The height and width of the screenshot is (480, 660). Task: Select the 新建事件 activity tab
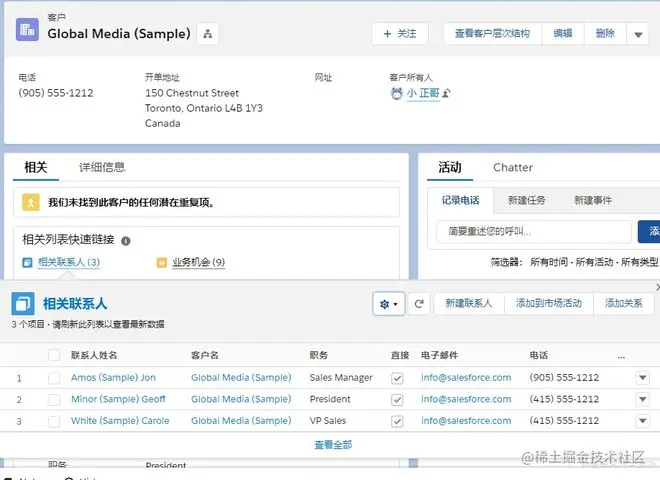click(593, 200)
